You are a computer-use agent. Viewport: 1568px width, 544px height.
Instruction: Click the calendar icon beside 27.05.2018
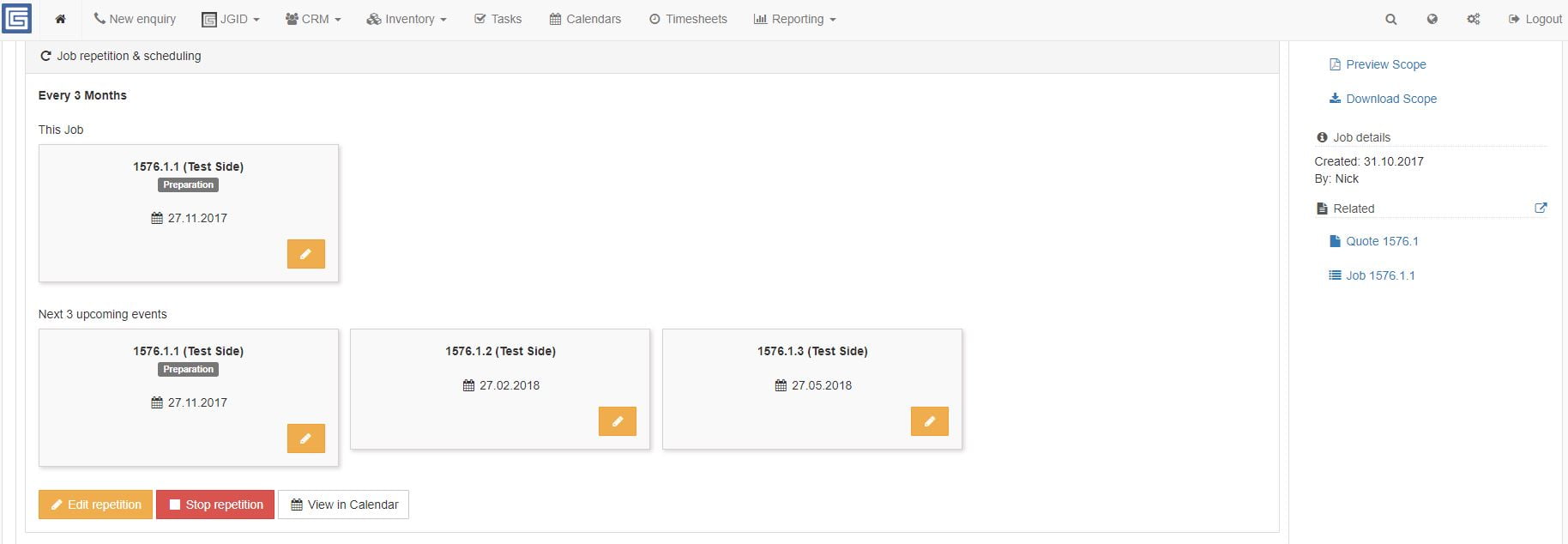[x=781, y=385]
